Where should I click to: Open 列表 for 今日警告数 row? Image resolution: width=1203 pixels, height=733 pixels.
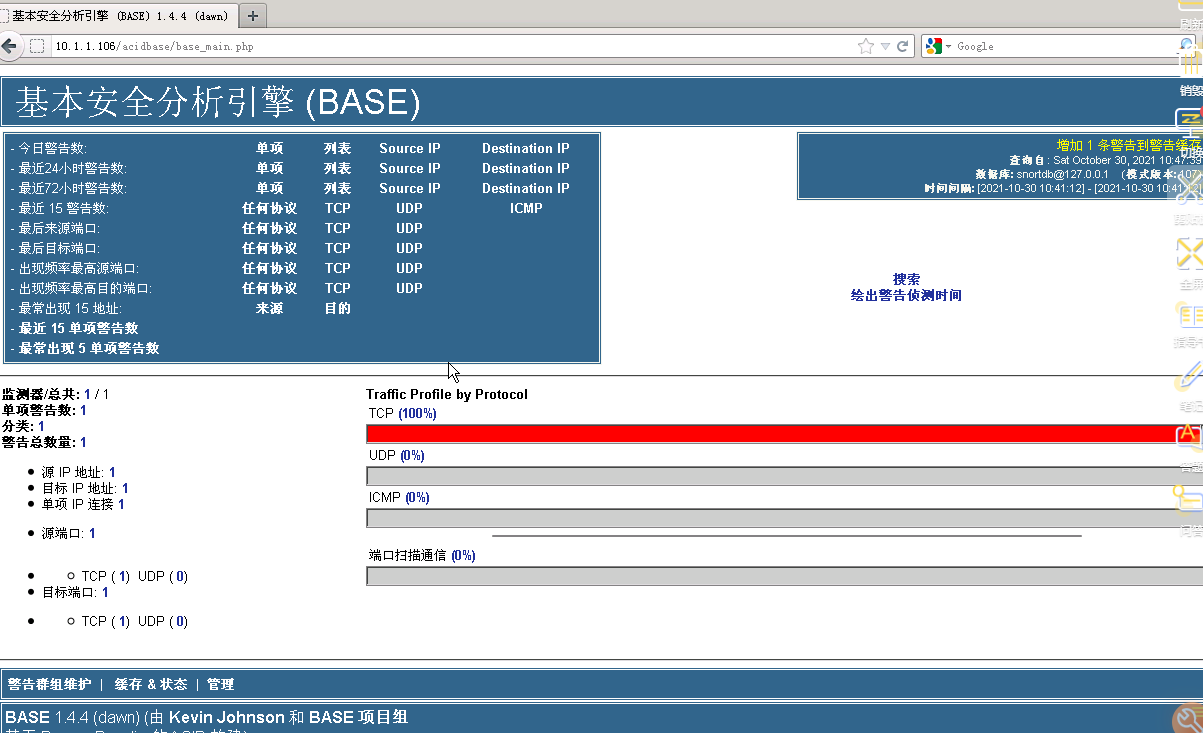[338, 148]
